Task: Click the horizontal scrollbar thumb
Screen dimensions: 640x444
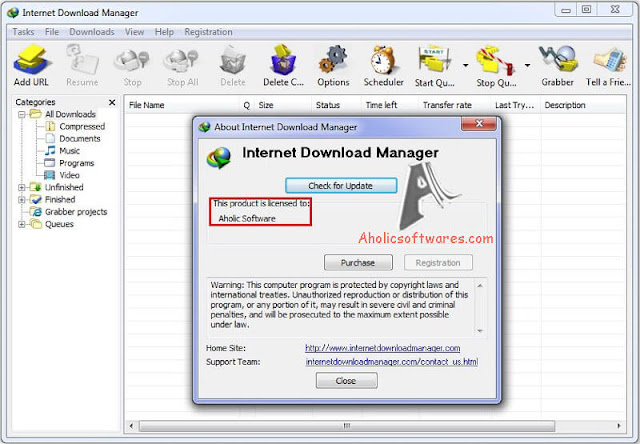Action: click(347, 426)
